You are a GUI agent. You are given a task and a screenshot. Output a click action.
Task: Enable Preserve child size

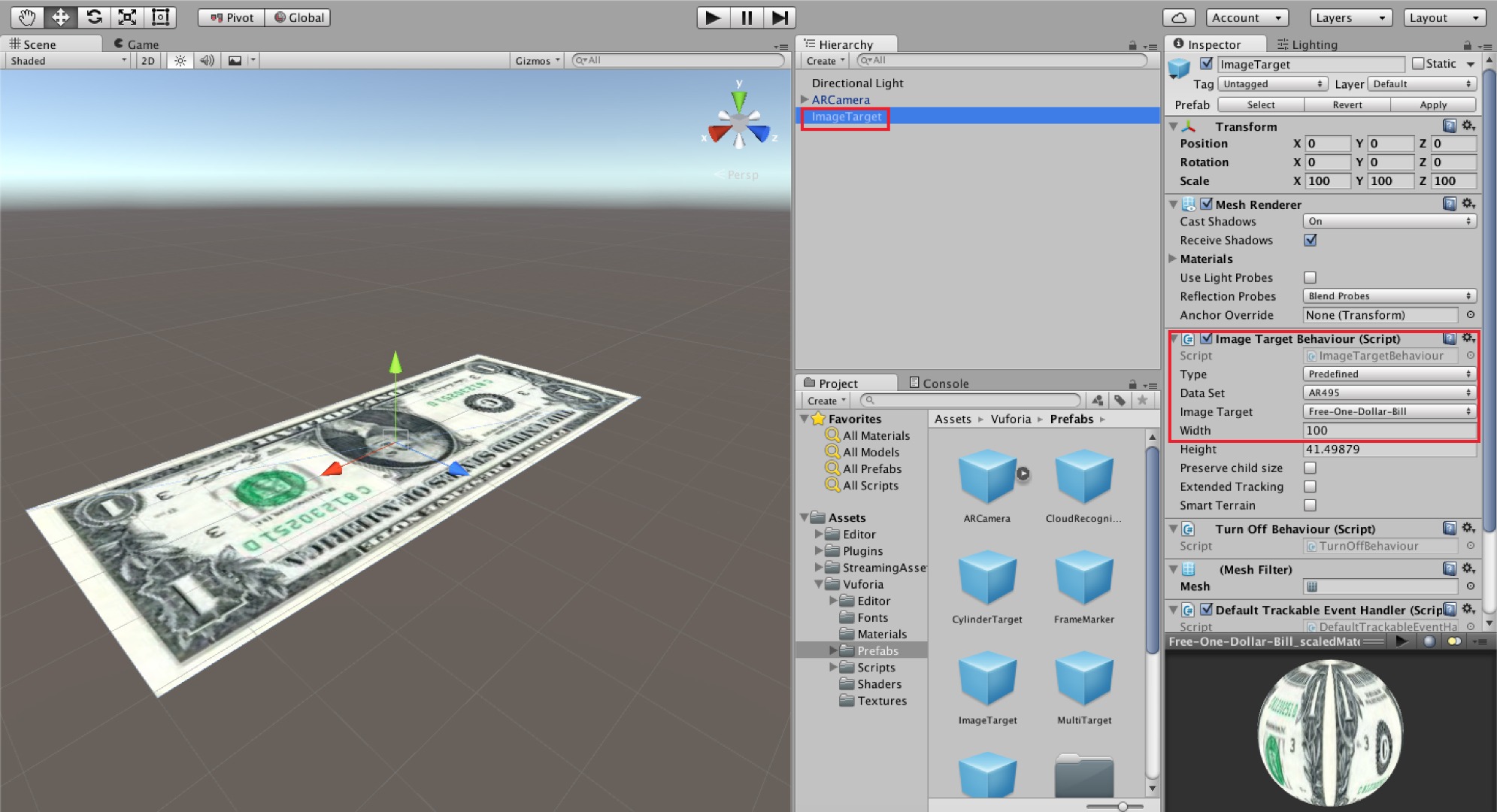click(1311, 468)
